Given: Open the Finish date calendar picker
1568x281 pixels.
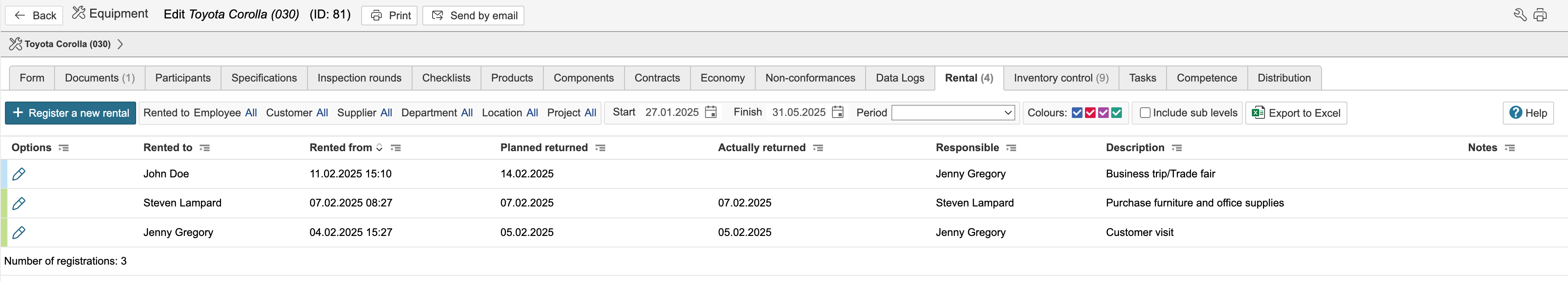Looking at the screenshot, I should [838, 113].
